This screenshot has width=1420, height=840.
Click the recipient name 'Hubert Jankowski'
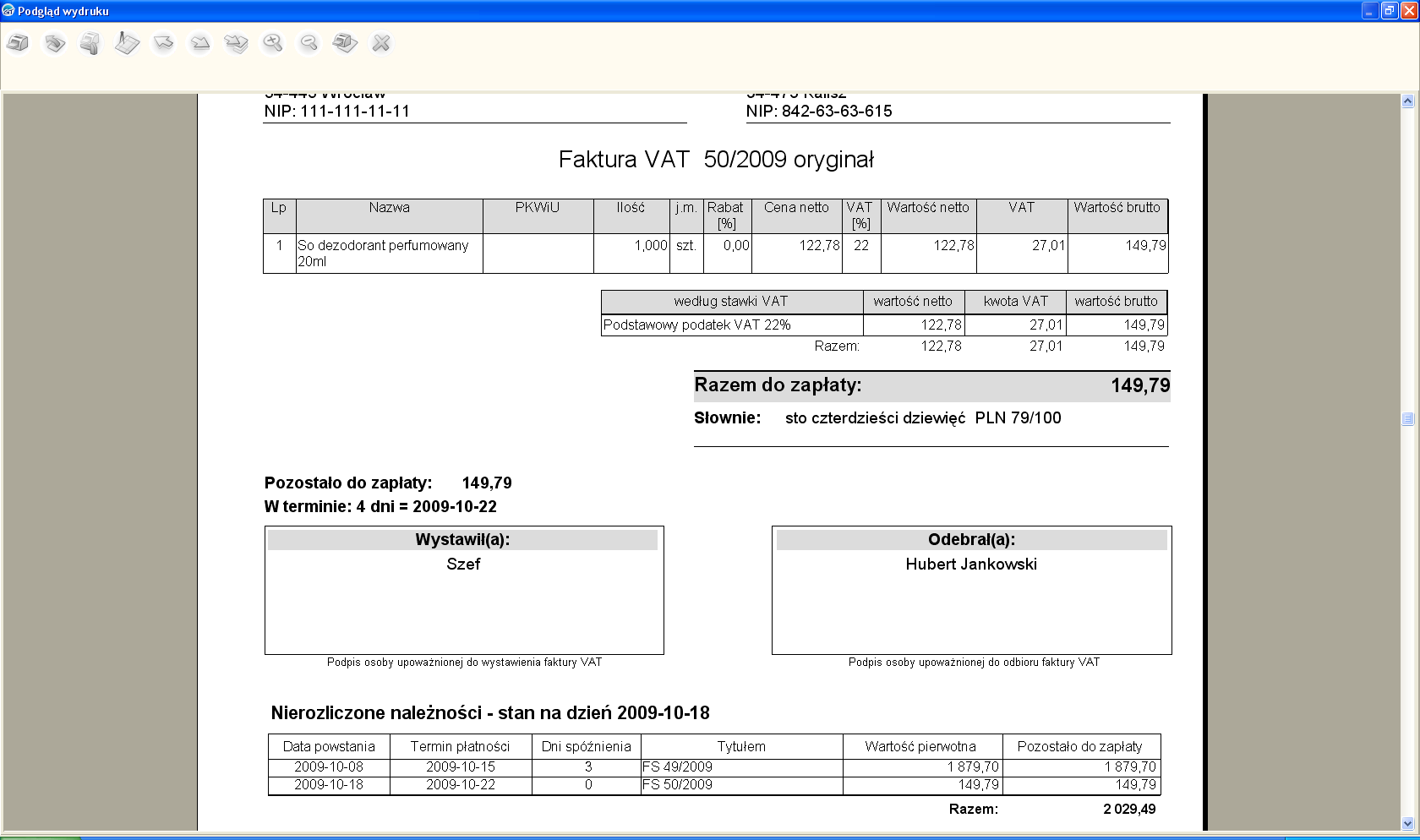click(x=971, y=565)
